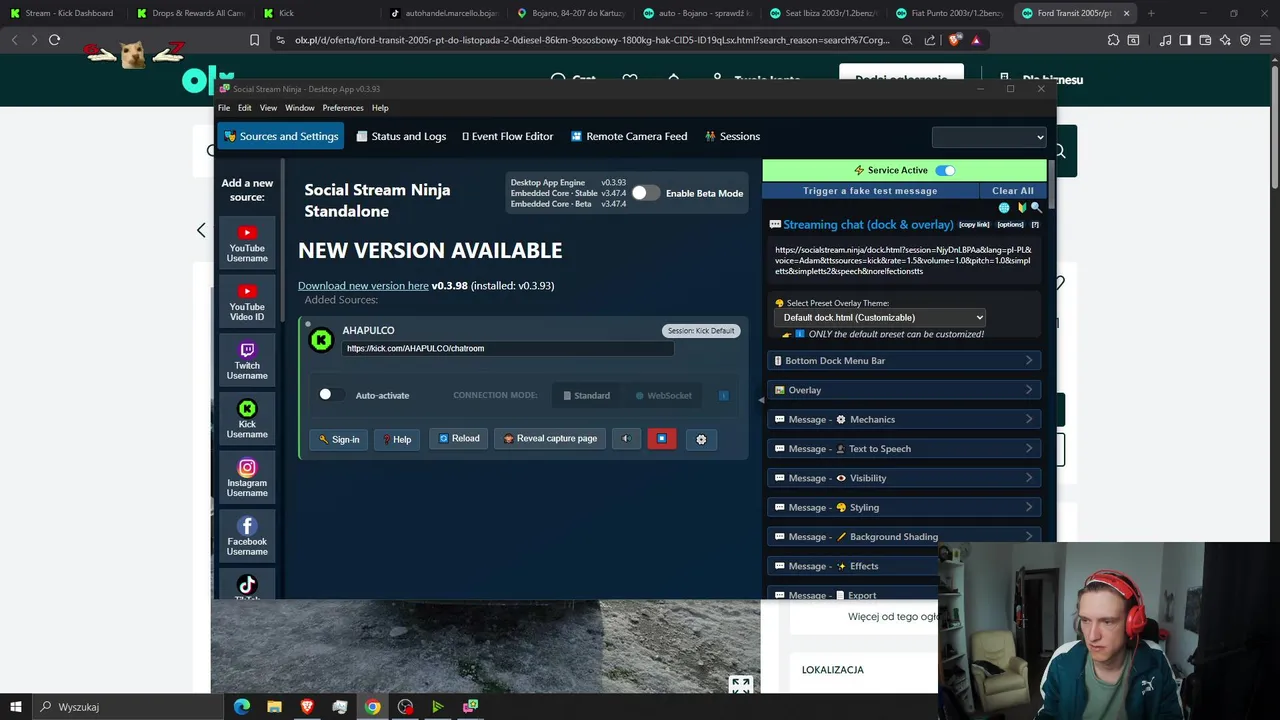The height and width of the screenshot is (720, 1280).
Task: Click the magnifier icon under Clear All
Action: coord(1036,208)
